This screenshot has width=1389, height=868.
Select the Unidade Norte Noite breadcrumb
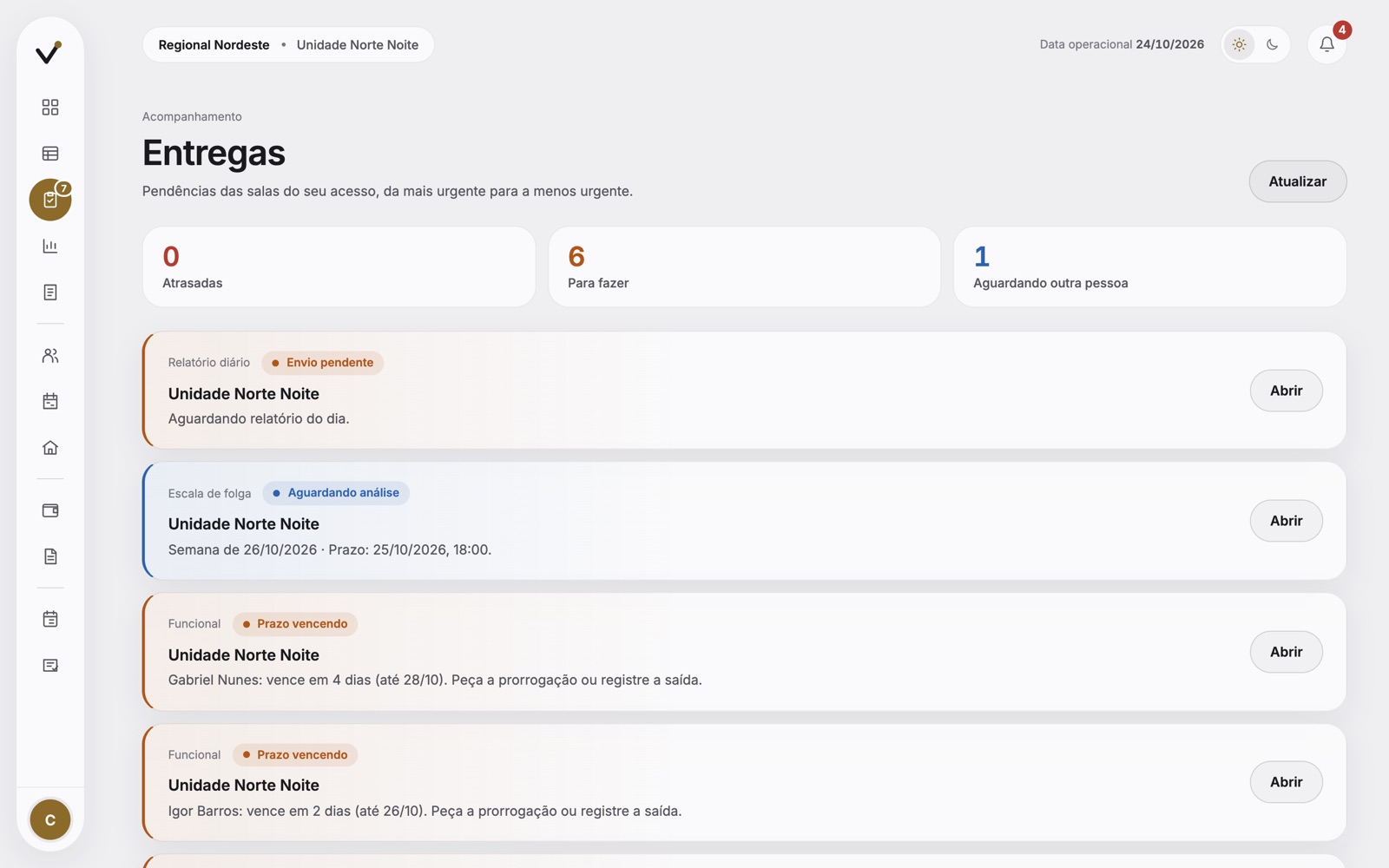358,45
